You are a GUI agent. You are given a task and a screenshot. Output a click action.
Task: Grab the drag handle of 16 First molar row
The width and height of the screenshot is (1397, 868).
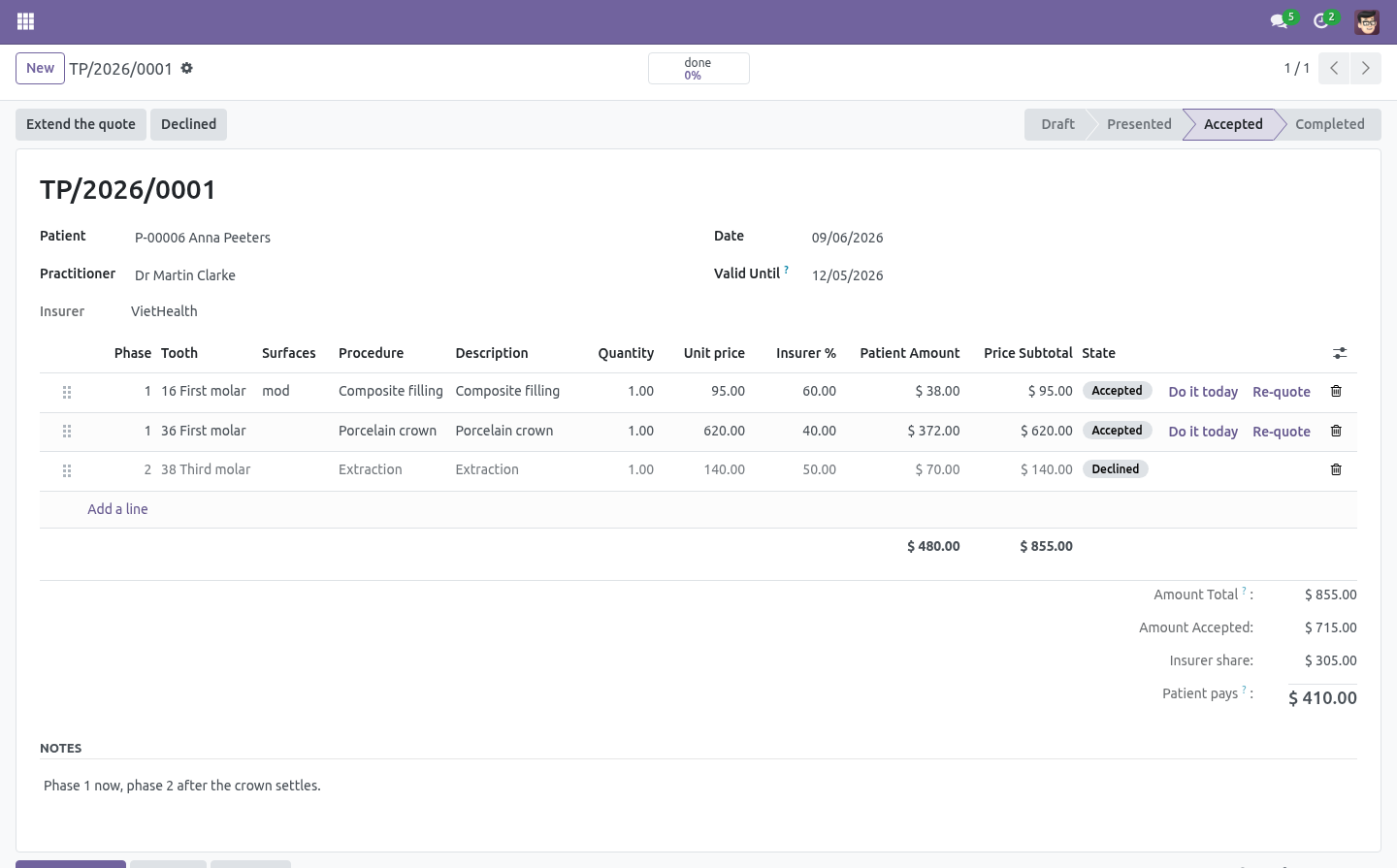click(67, 392)
